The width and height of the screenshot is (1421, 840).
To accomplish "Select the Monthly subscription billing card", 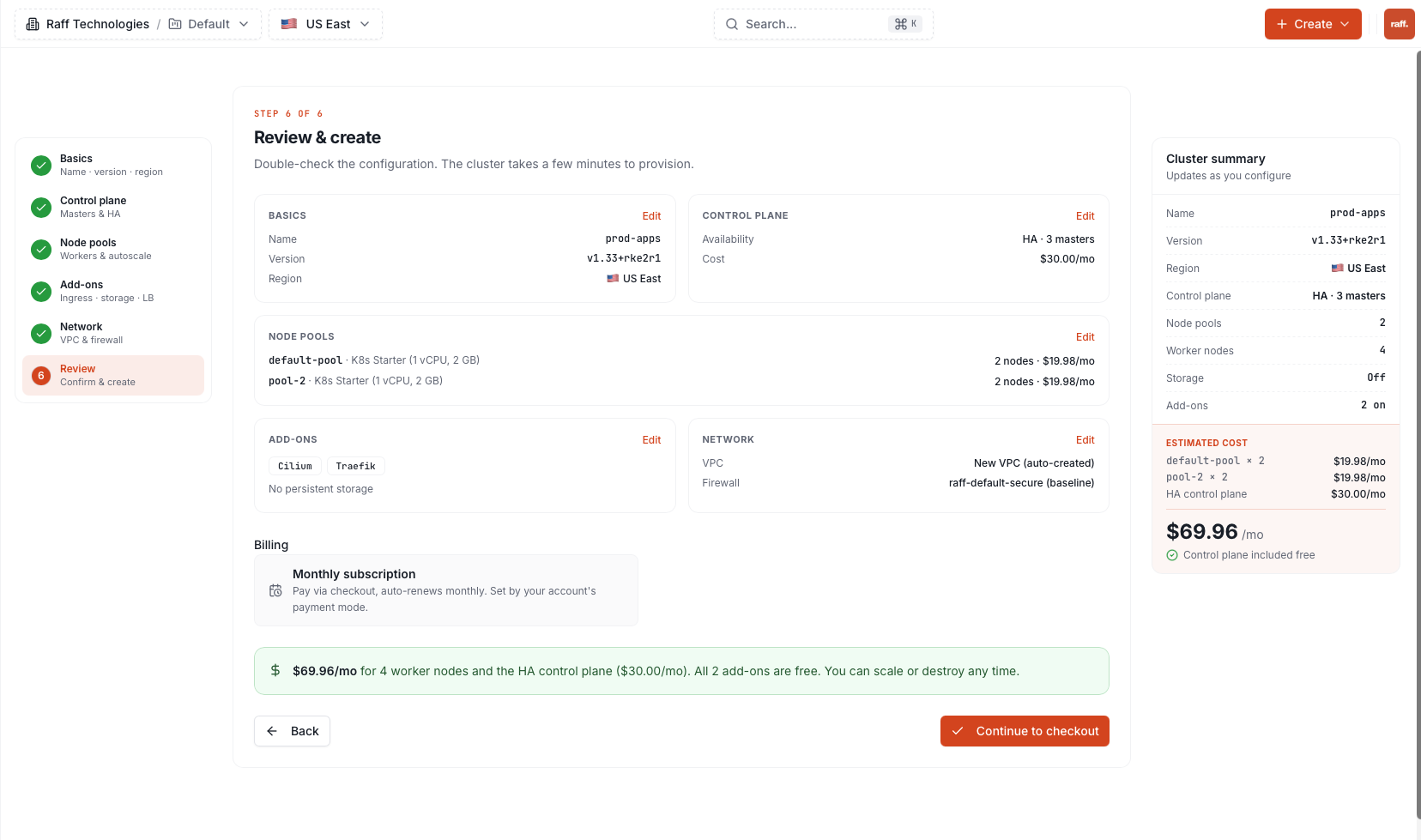I will tap(446, 590).
